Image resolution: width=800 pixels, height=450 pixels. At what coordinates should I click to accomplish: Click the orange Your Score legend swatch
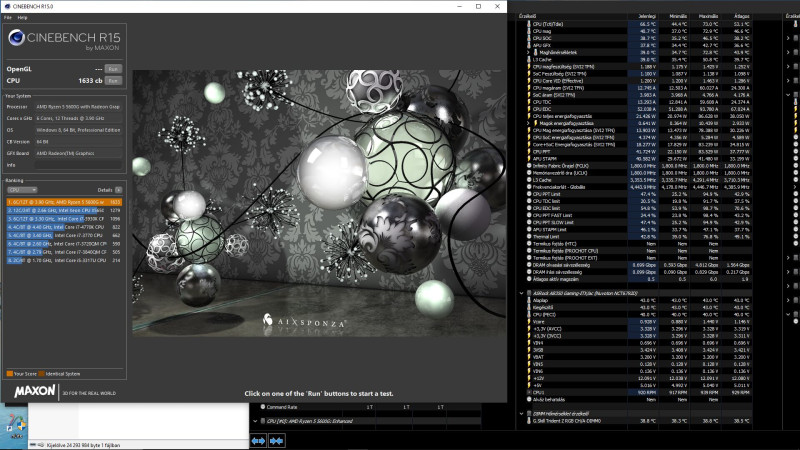[x=10, y=373]
